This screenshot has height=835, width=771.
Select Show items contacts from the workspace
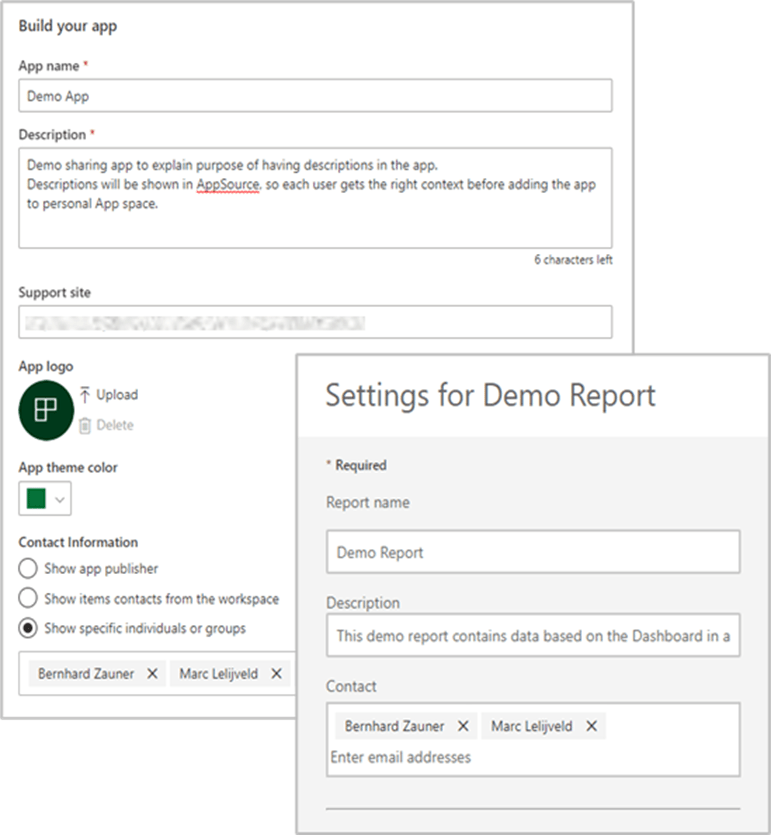pyautogui.click(x=29, y=599)
